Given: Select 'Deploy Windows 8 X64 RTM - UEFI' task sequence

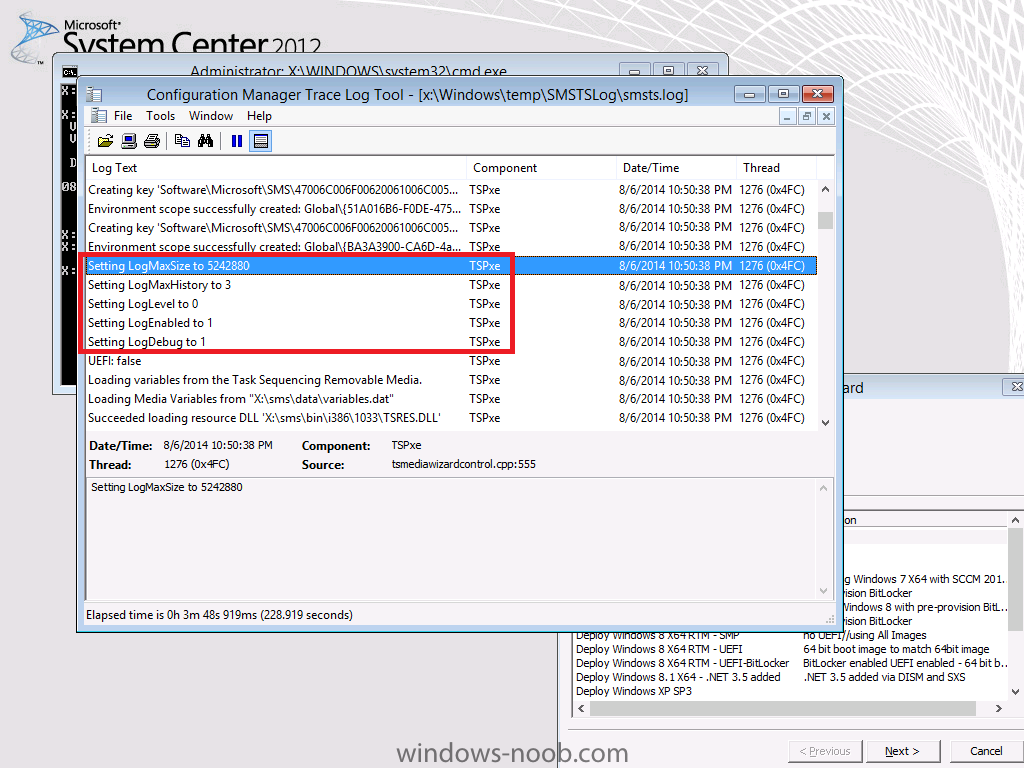Looking at the screenshot, I should click(x=659, y=649).
